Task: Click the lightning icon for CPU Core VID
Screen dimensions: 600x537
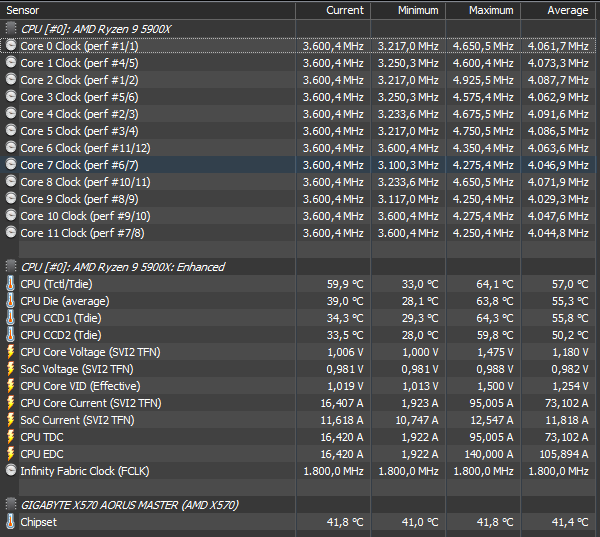Action: pos(11,386)
